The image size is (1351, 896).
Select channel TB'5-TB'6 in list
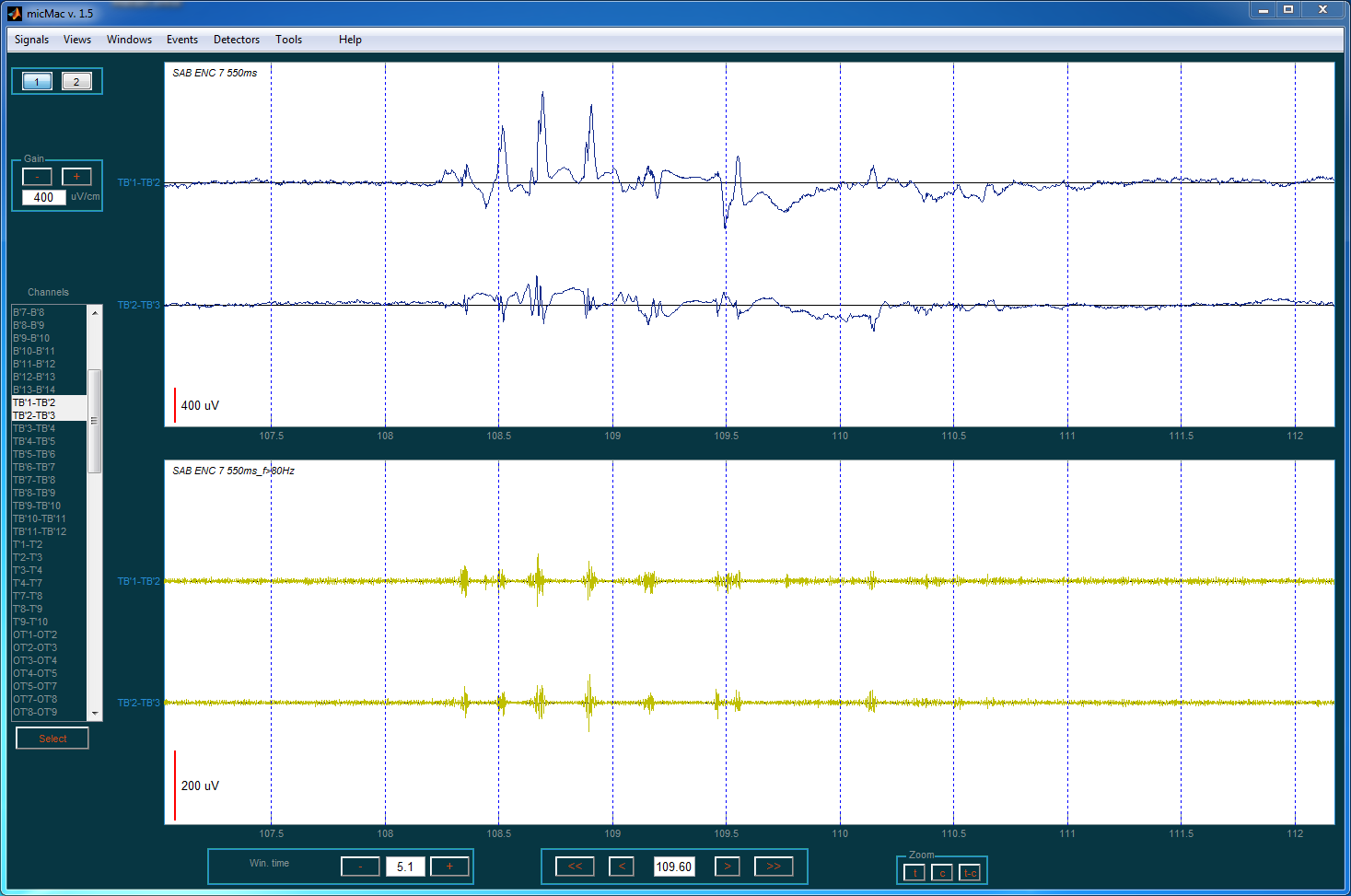49,454
